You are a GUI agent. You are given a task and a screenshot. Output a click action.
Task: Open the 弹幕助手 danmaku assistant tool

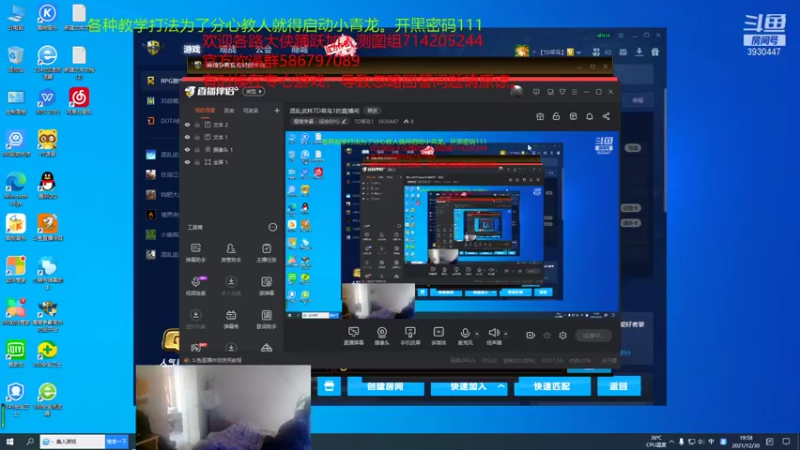[x=195, y=253]
